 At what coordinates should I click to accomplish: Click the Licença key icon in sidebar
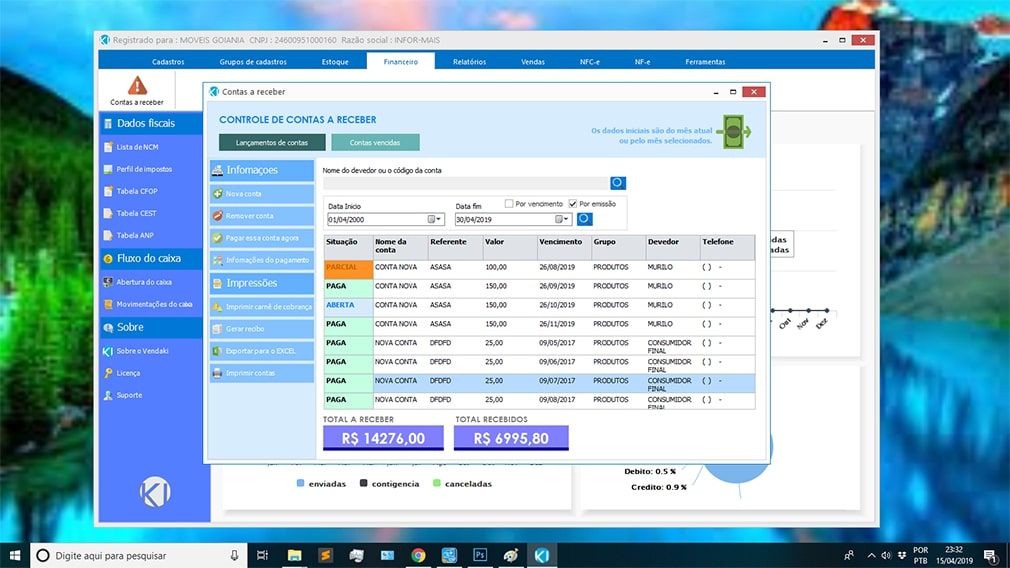tap(108, 373)
